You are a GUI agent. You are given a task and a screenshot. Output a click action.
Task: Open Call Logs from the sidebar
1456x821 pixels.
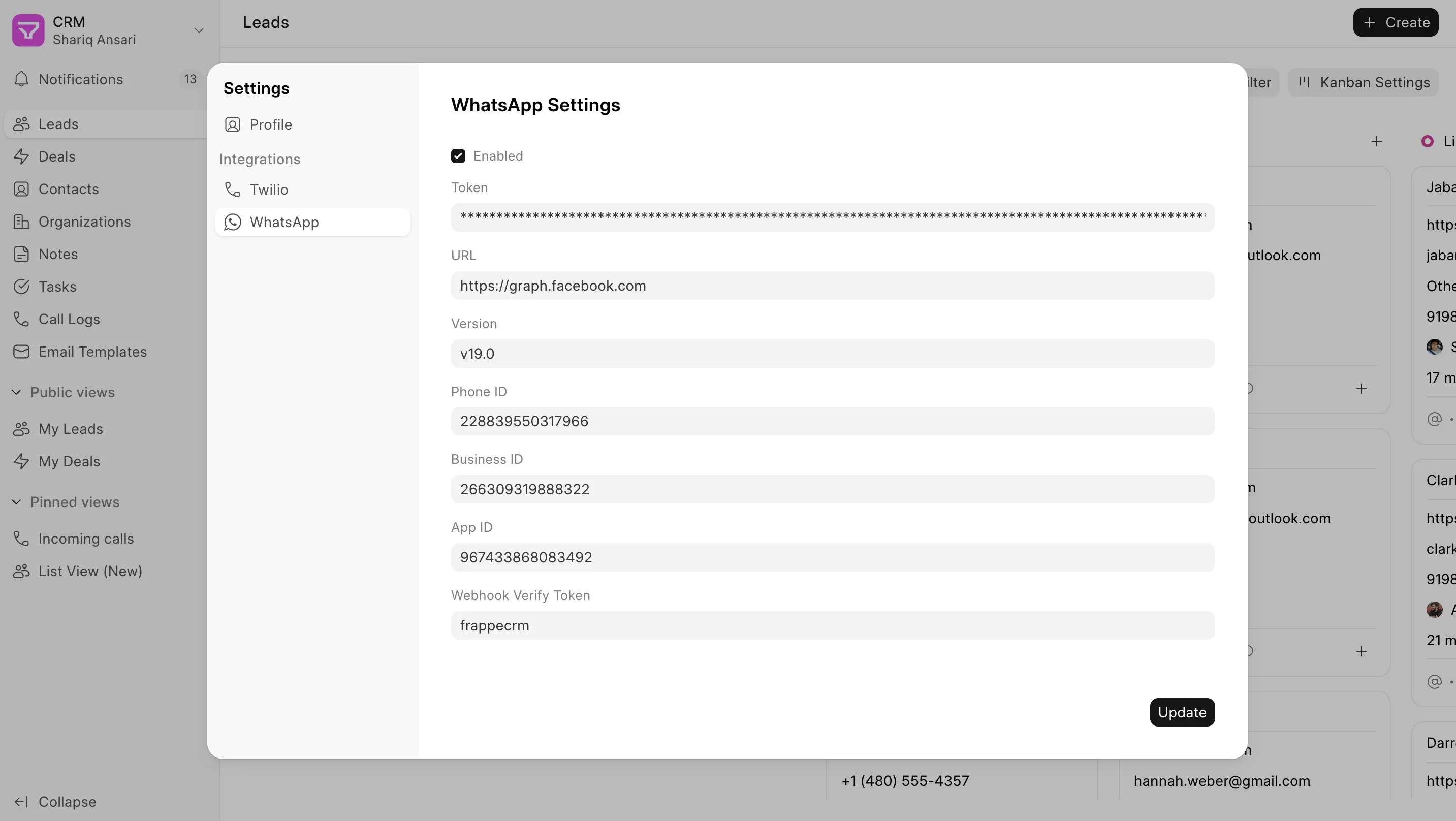coord(69,319)
